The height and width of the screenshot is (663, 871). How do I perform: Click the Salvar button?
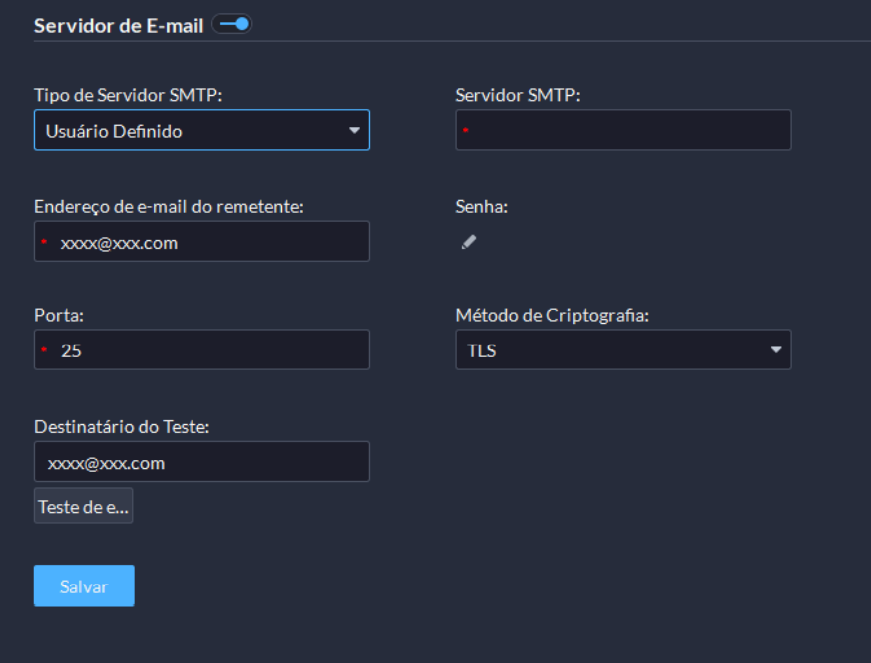[84, 586]
